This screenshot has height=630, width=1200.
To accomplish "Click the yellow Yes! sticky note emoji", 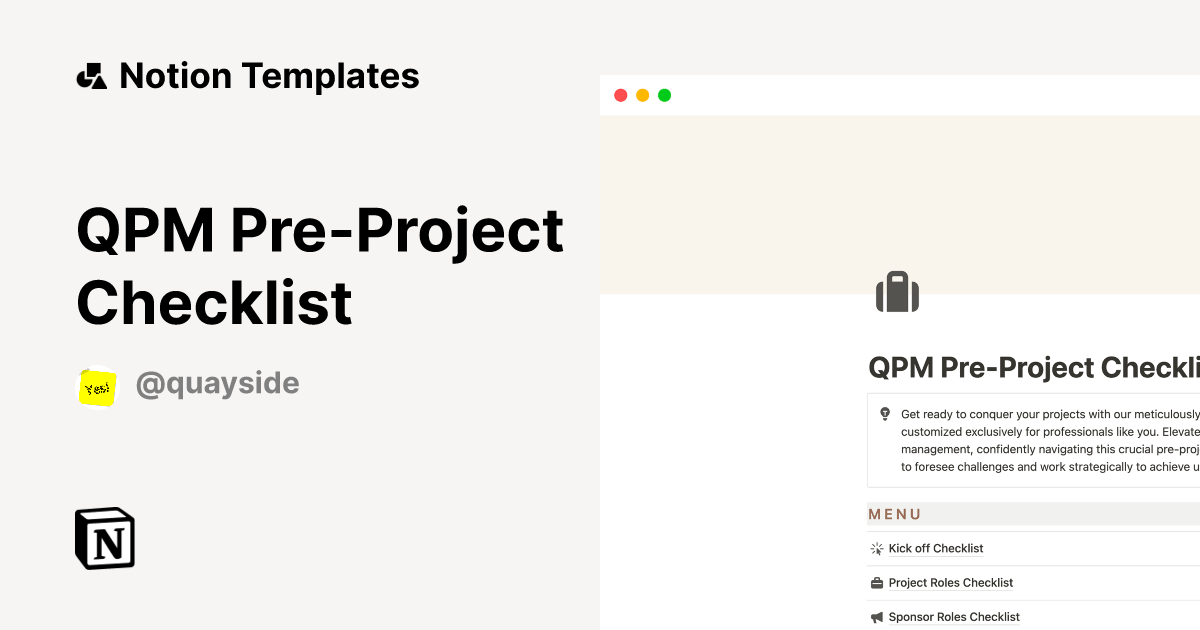I will (96, 385).
